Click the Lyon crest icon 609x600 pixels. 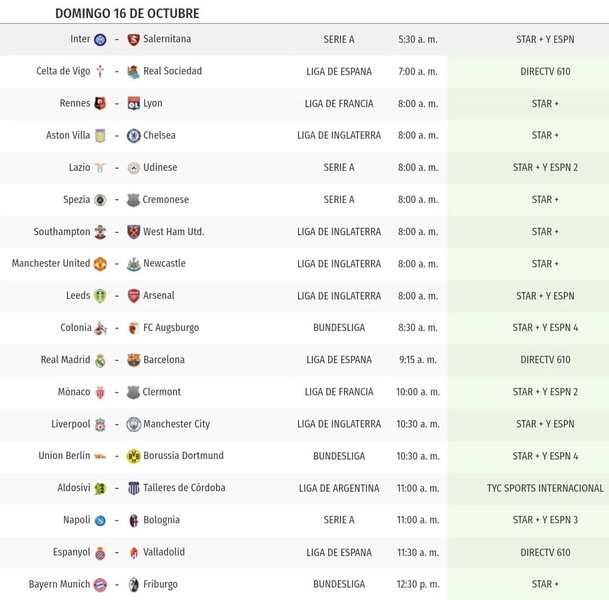click(x=133, y=104)
